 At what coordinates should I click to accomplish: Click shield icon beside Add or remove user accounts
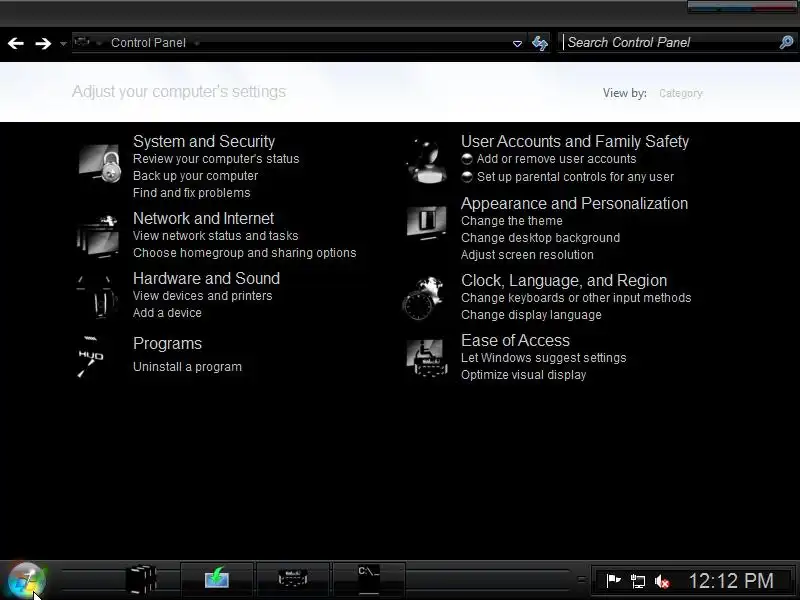467,159
